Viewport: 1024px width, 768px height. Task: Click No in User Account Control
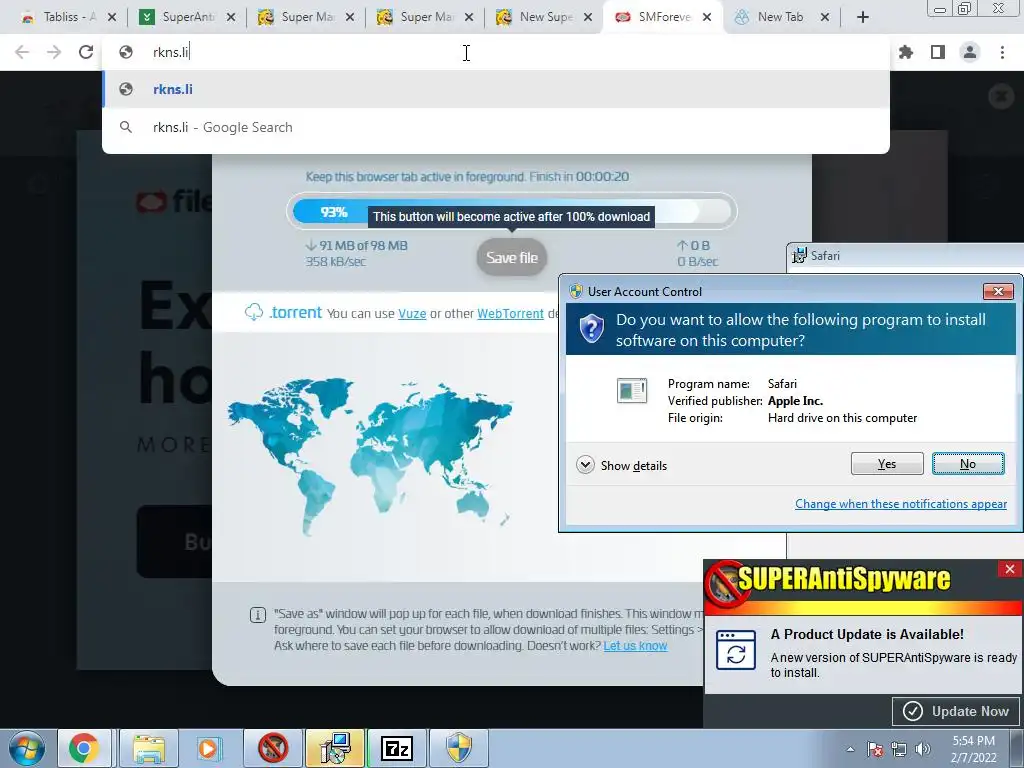click(968, 464)
